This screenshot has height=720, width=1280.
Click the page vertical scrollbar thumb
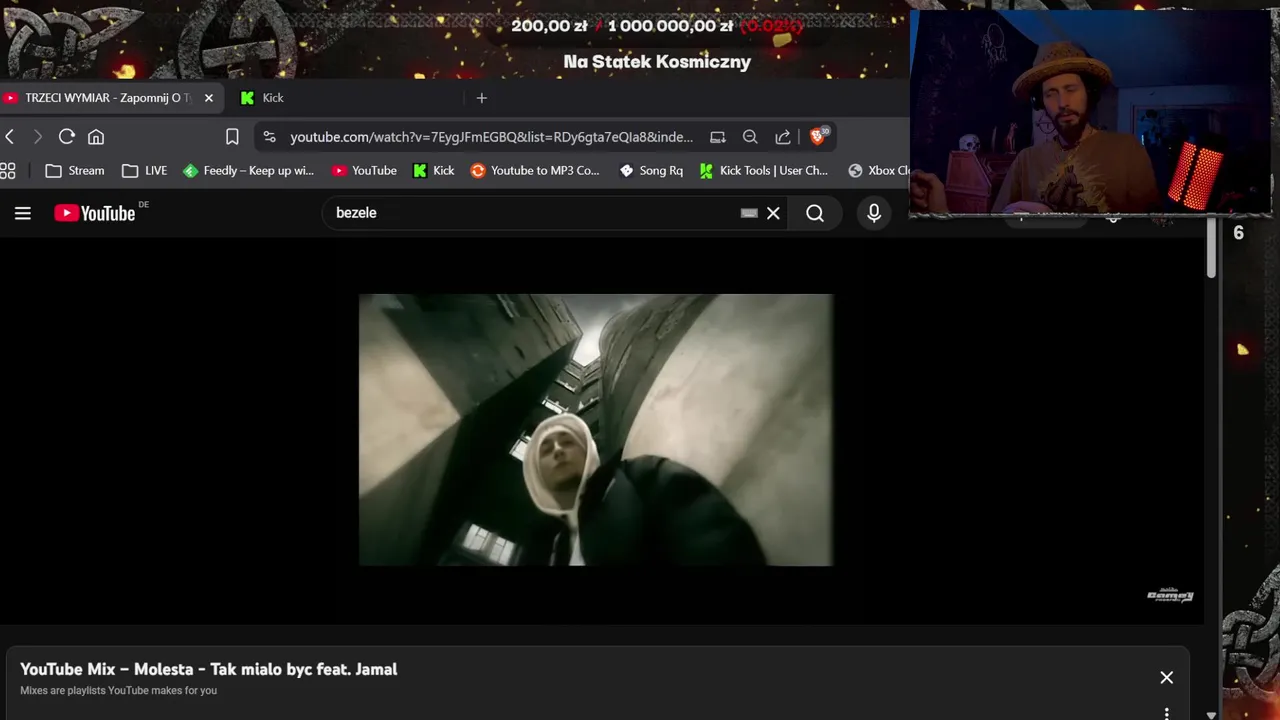pyautogui.click(x=1210, y=248)
